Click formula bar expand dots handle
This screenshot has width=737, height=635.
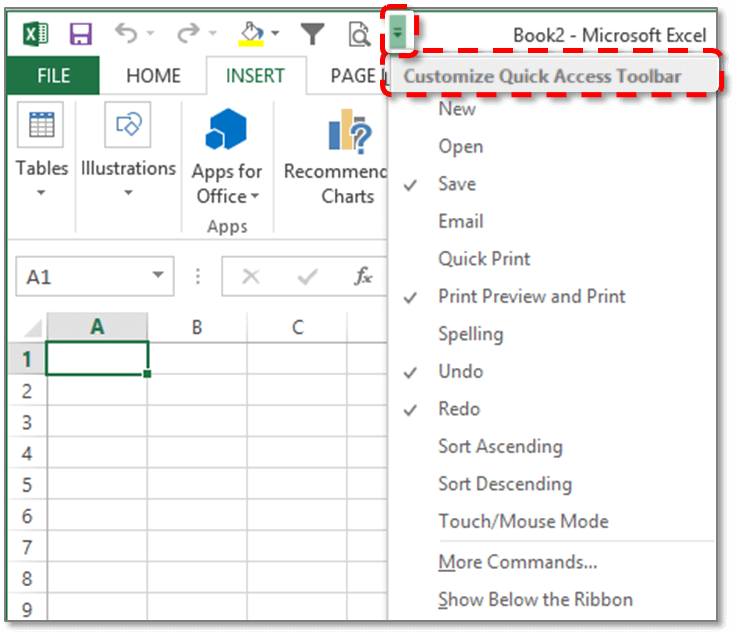click(x=198, y=276)
